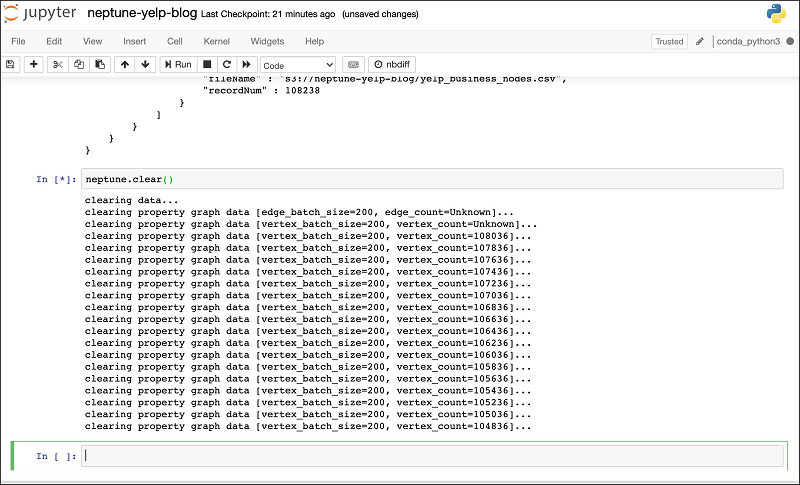Move selected cell up with the arrow
800x485 pixels.
pos(125,64)
